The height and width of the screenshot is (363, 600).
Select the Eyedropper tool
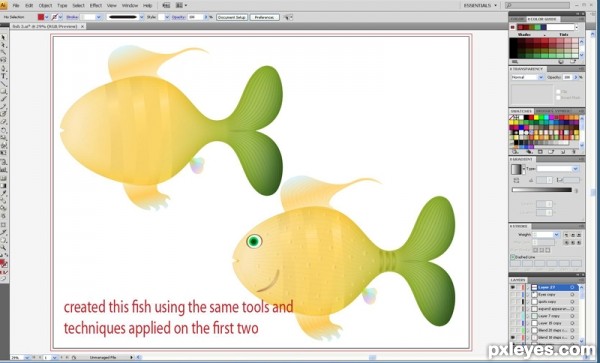point(3,193)
